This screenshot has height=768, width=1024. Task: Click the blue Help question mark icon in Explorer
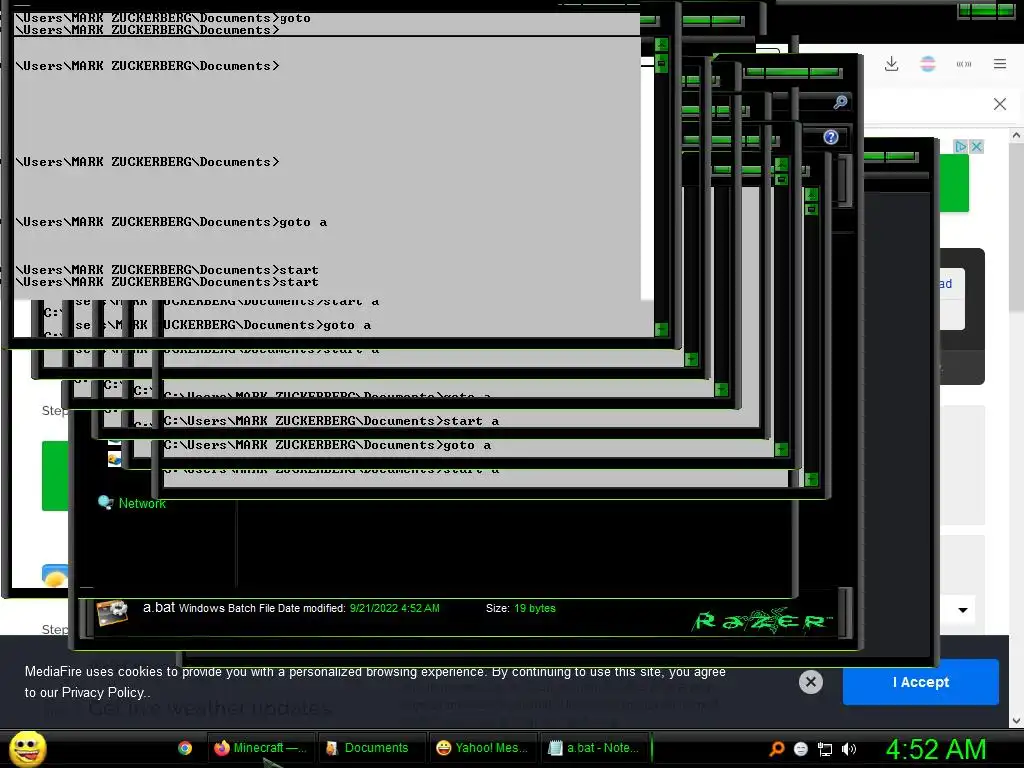tap(831, 137)
